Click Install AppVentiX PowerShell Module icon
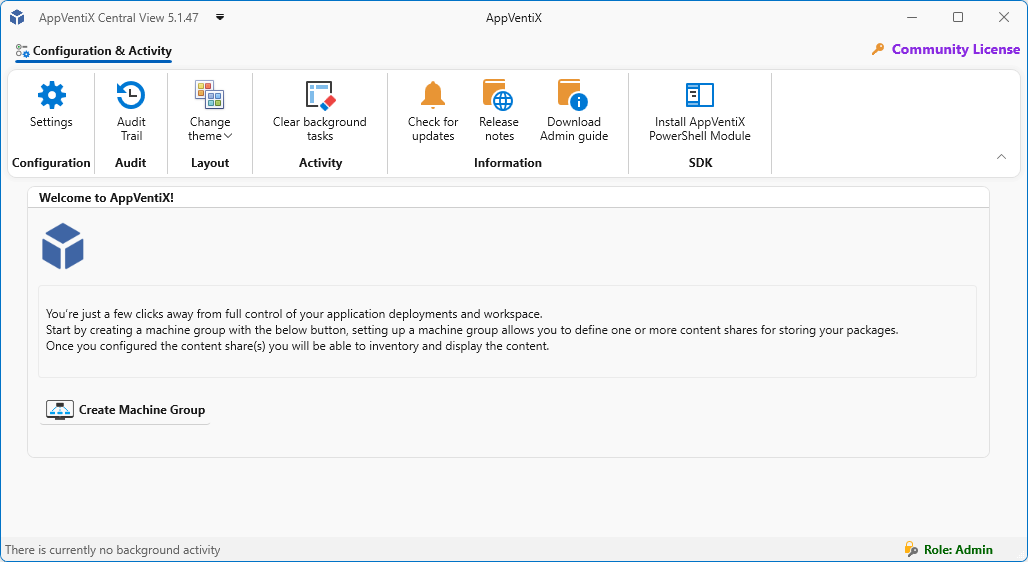Image resolution: width=1028 pixels, height=562 pixels. (700, 95)
